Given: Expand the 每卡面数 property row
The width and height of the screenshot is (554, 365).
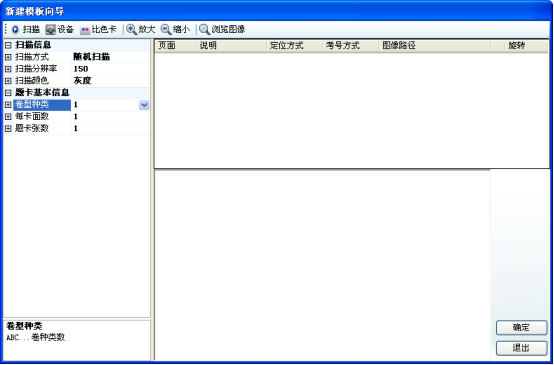Looking at the screenshot, I should (8, 117).
